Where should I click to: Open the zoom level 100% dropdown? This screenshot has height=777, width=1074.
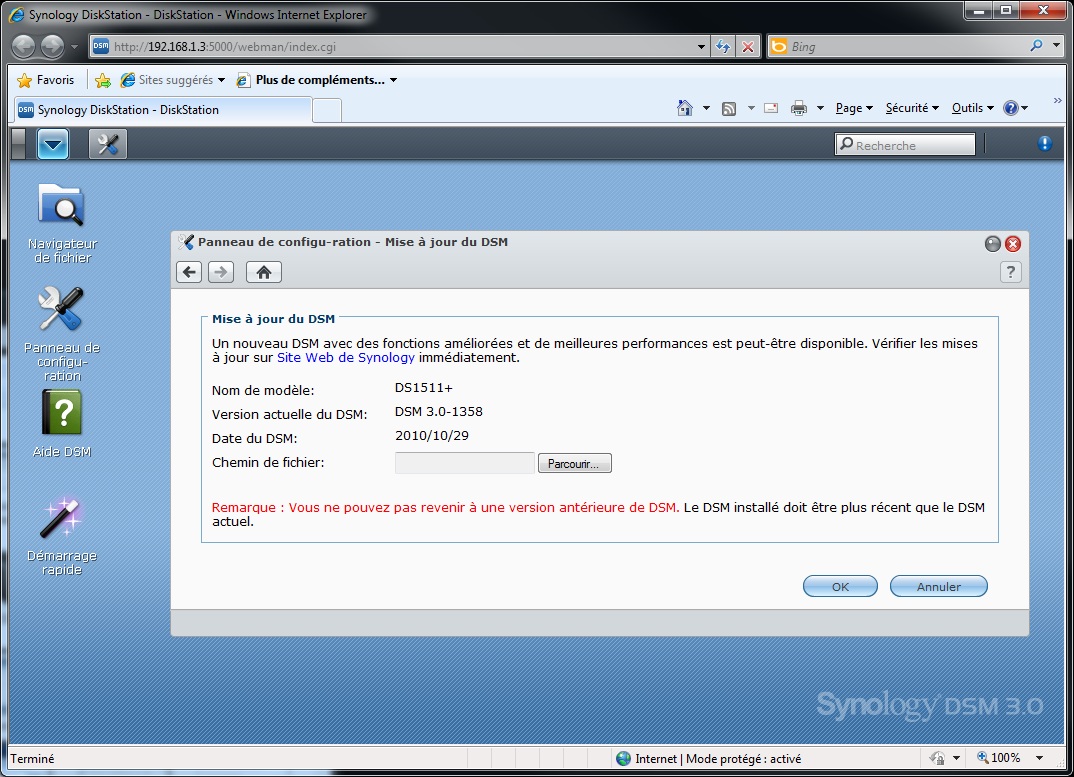tap(1039, 758)
